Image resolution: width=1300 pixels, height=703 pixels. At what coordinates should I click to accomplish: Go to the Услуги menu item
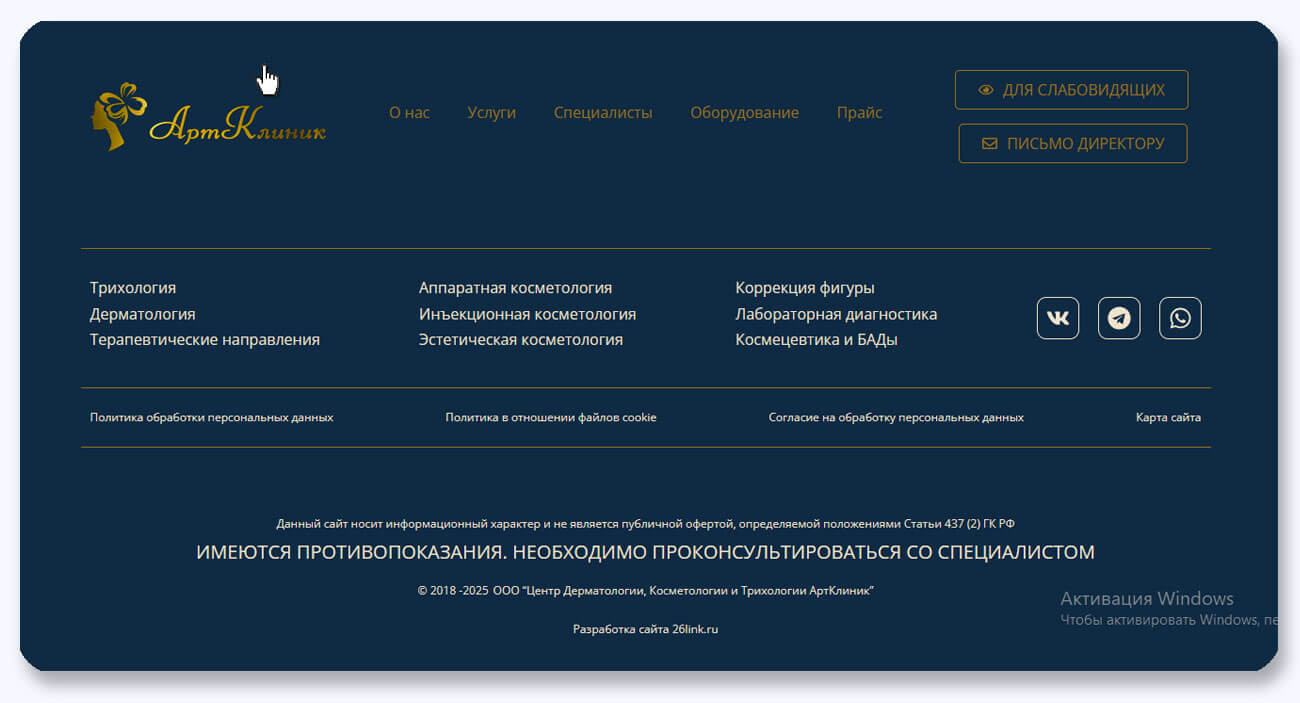click(491, 113)
